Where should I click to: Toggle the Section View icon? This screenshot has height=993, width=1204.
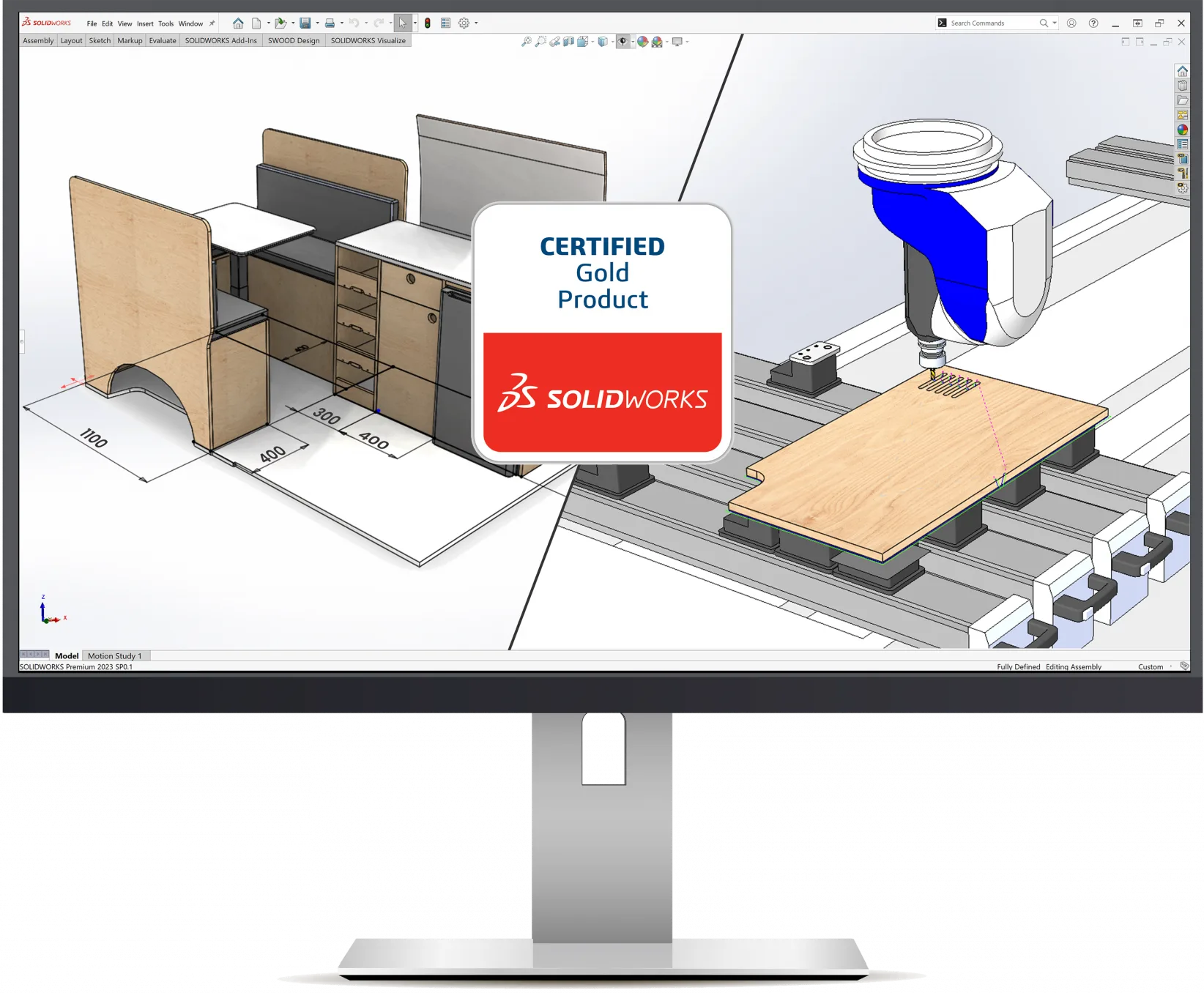click(568, 42)
